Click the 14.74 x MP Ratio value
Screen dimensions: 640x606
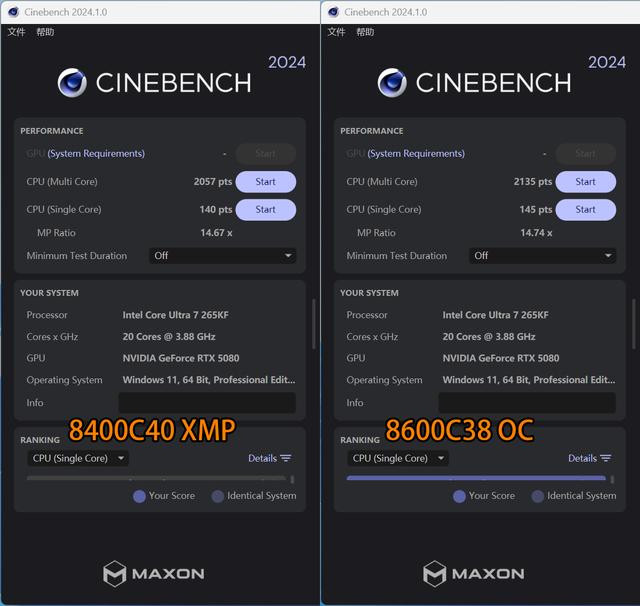[x=536, y=233]
